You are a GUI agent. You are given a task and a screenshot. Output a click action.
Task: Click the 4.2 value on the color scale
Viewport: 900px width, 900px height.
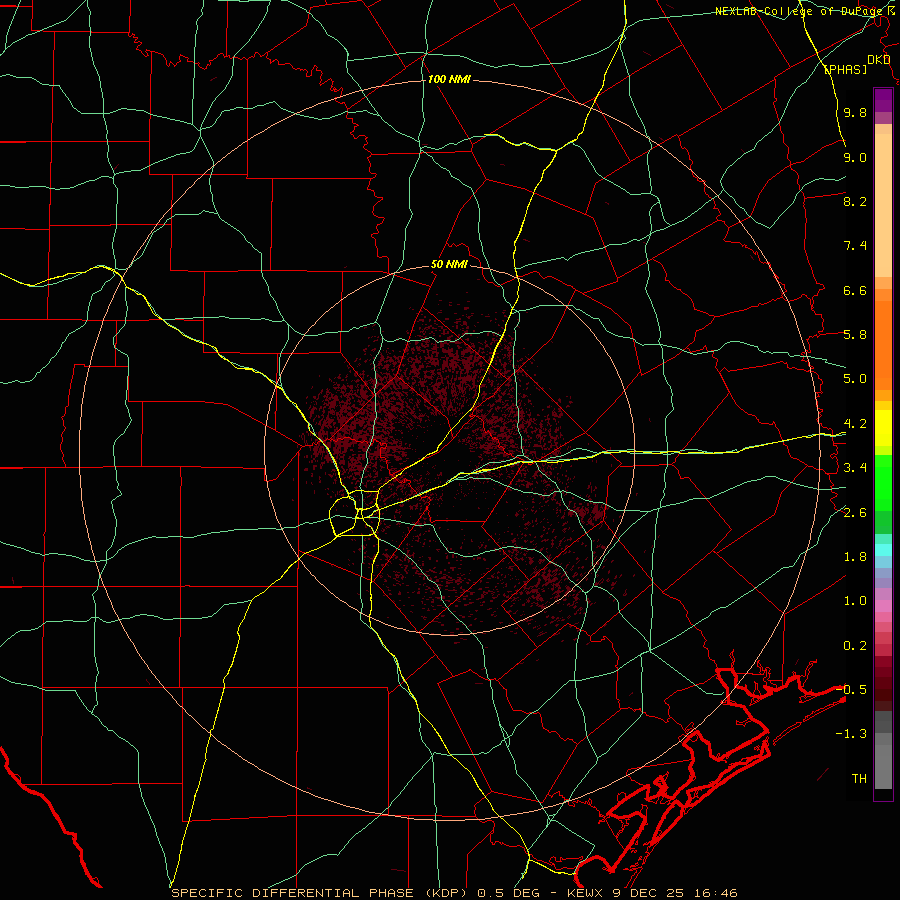(855, 424)
